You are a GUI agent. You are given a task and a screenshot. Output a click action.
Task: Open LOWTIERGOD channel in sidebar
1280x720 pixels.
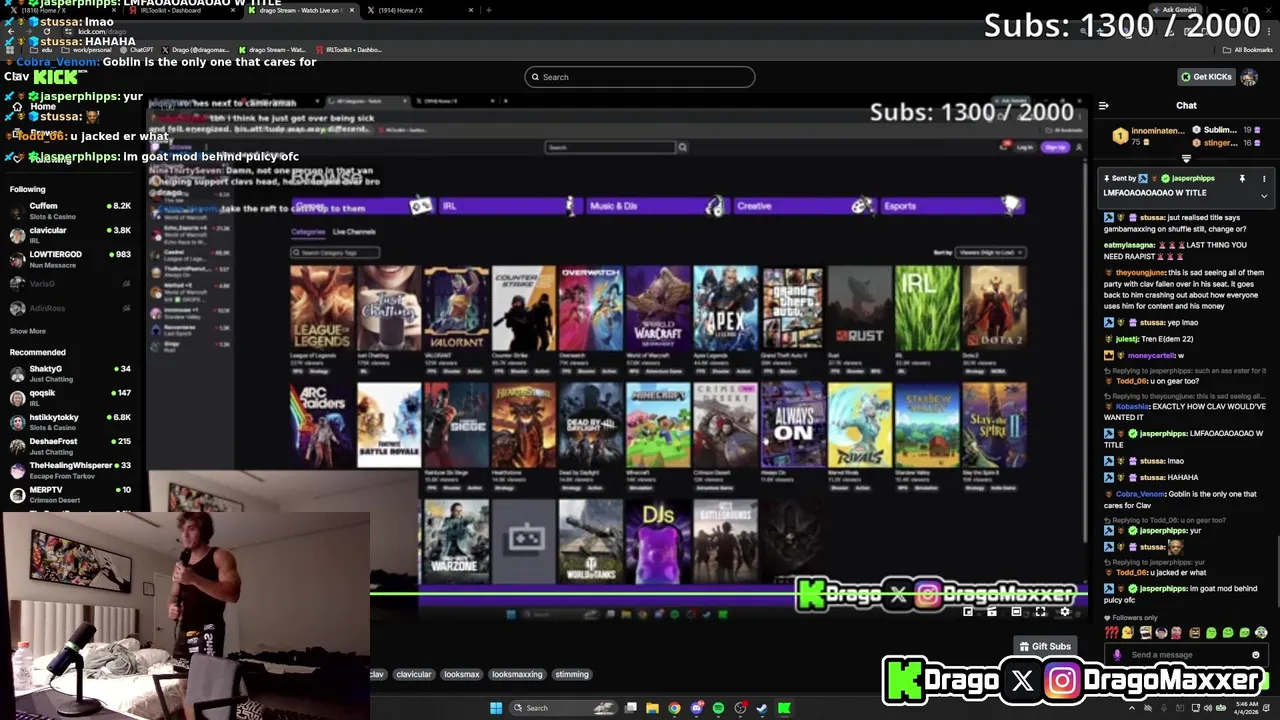click(x=70, y=259)
